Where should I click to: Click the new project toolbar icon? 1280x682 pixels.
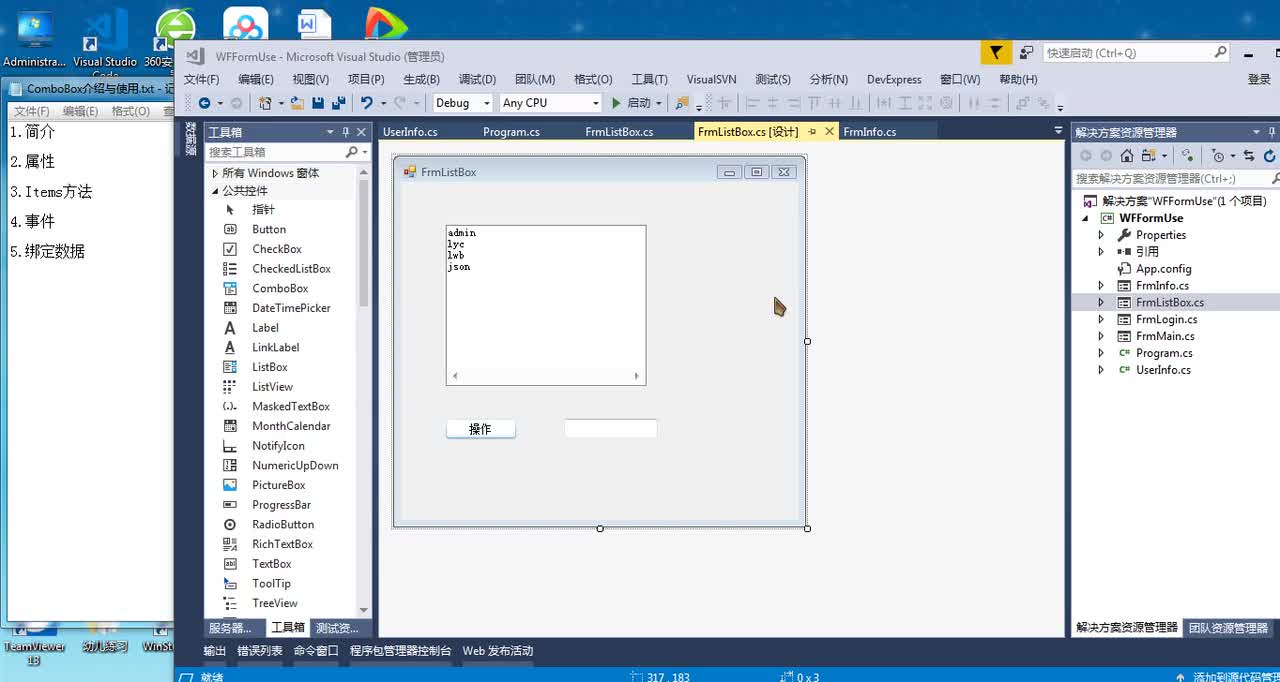[x=265, y=103]
